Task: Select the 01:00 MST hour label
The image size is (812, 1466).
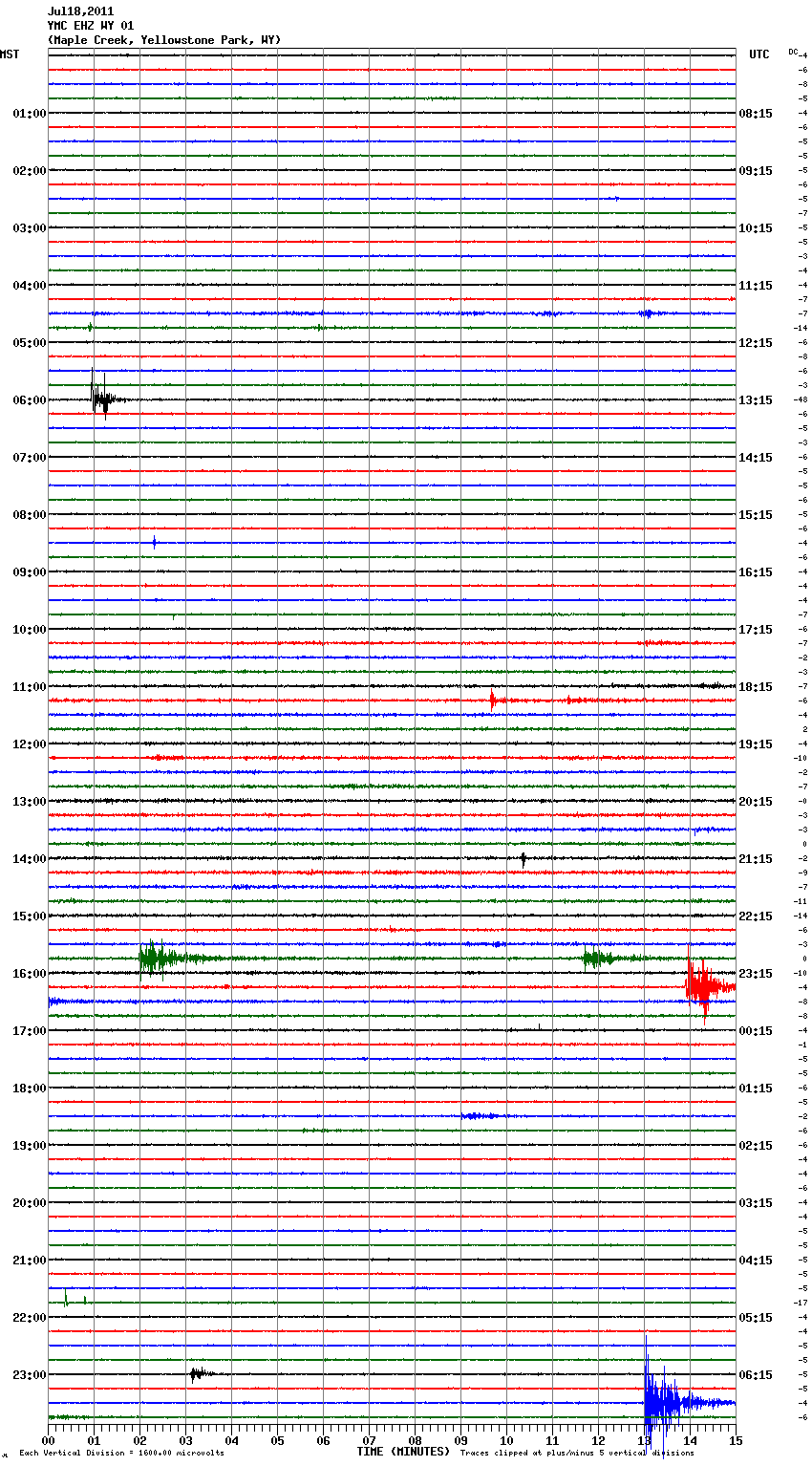Action: (x=30, y=114)
